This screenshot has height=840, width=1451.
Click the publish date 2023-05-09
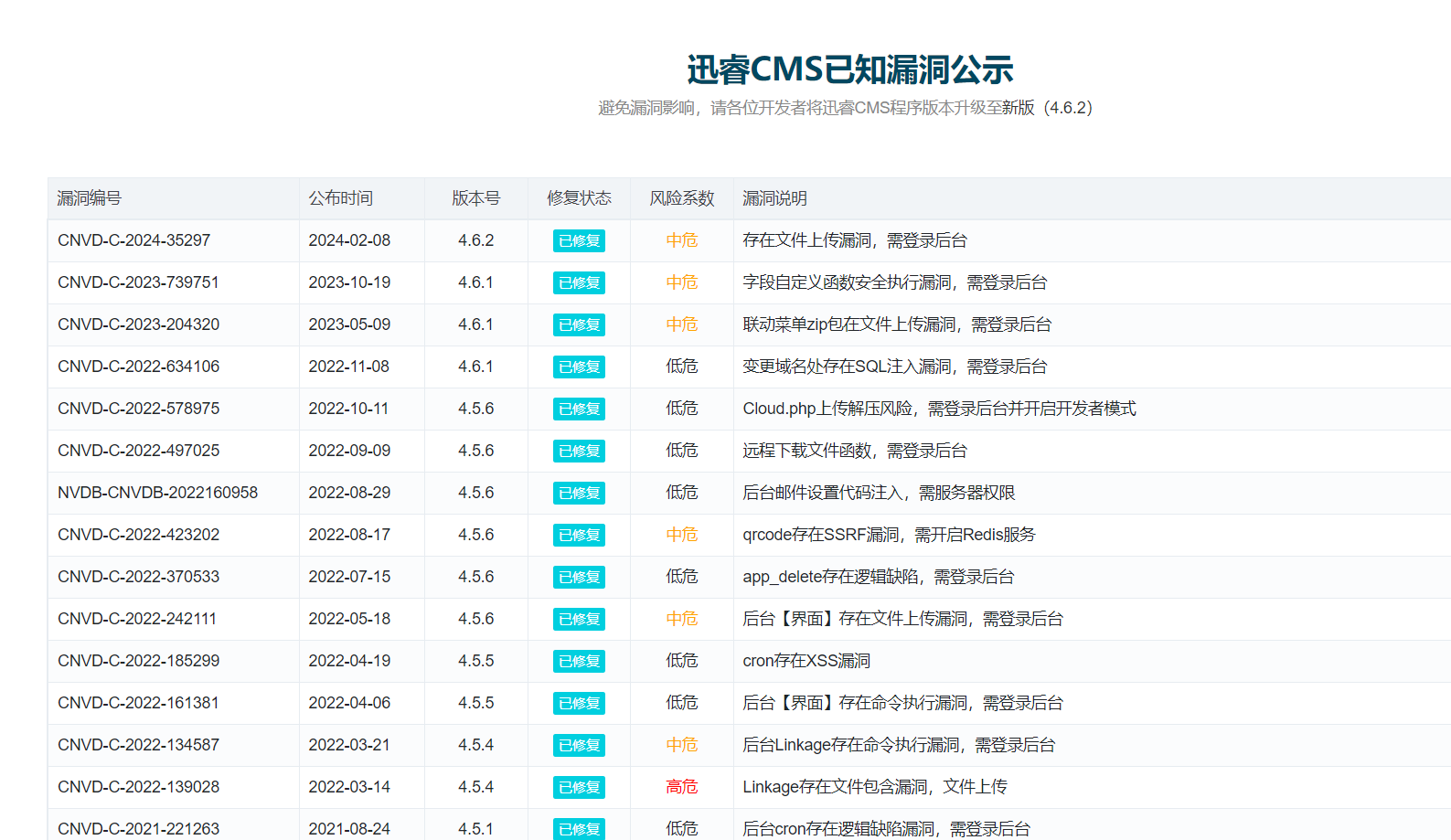pyautogui.click(x=349, y=324)
